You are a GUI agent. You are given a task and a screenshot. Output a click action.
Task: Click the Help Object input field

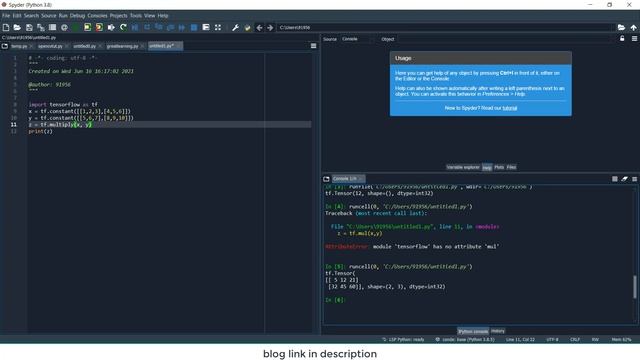pyautogui.click(x=505, y=39)
